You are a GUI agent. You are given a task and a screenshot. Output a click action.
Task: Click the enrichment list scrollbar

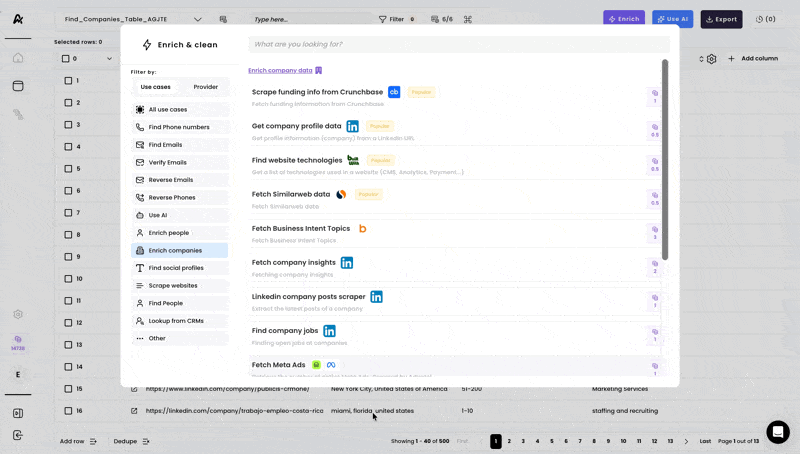click(665, 159)
